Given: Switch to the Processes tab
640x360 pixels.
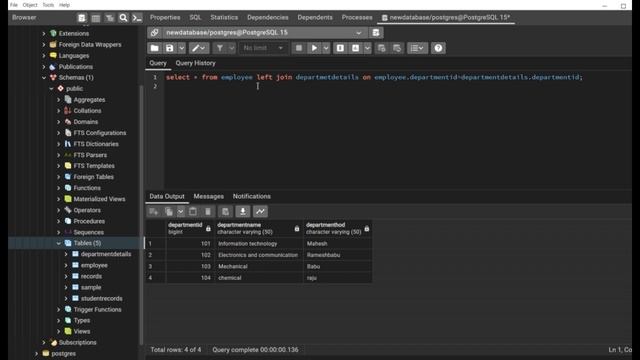Looking at the screenshot, I should pos(357,18).
